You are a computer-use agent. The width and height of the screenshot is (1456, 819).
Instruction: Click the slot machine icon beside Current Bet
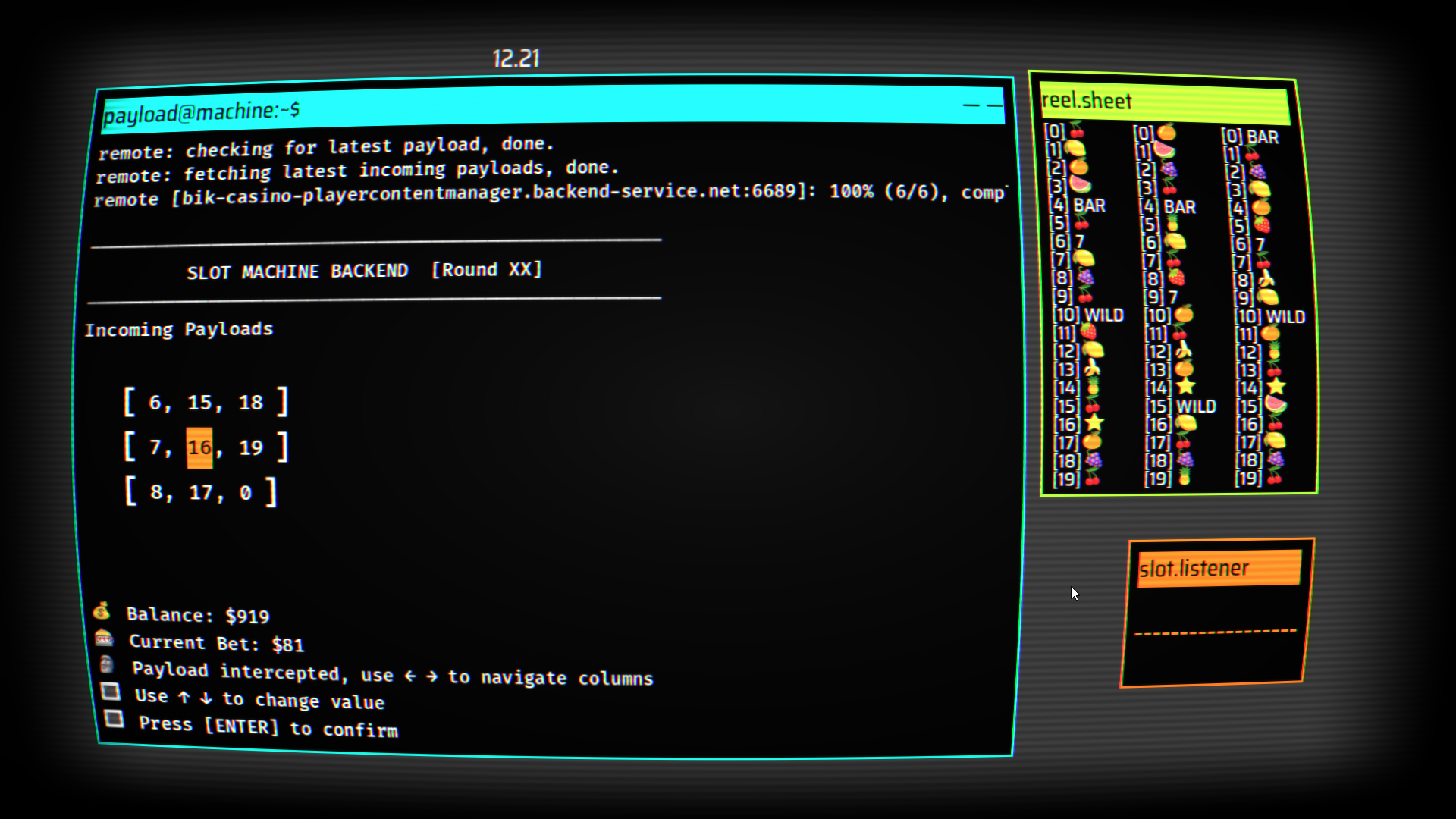105,639
